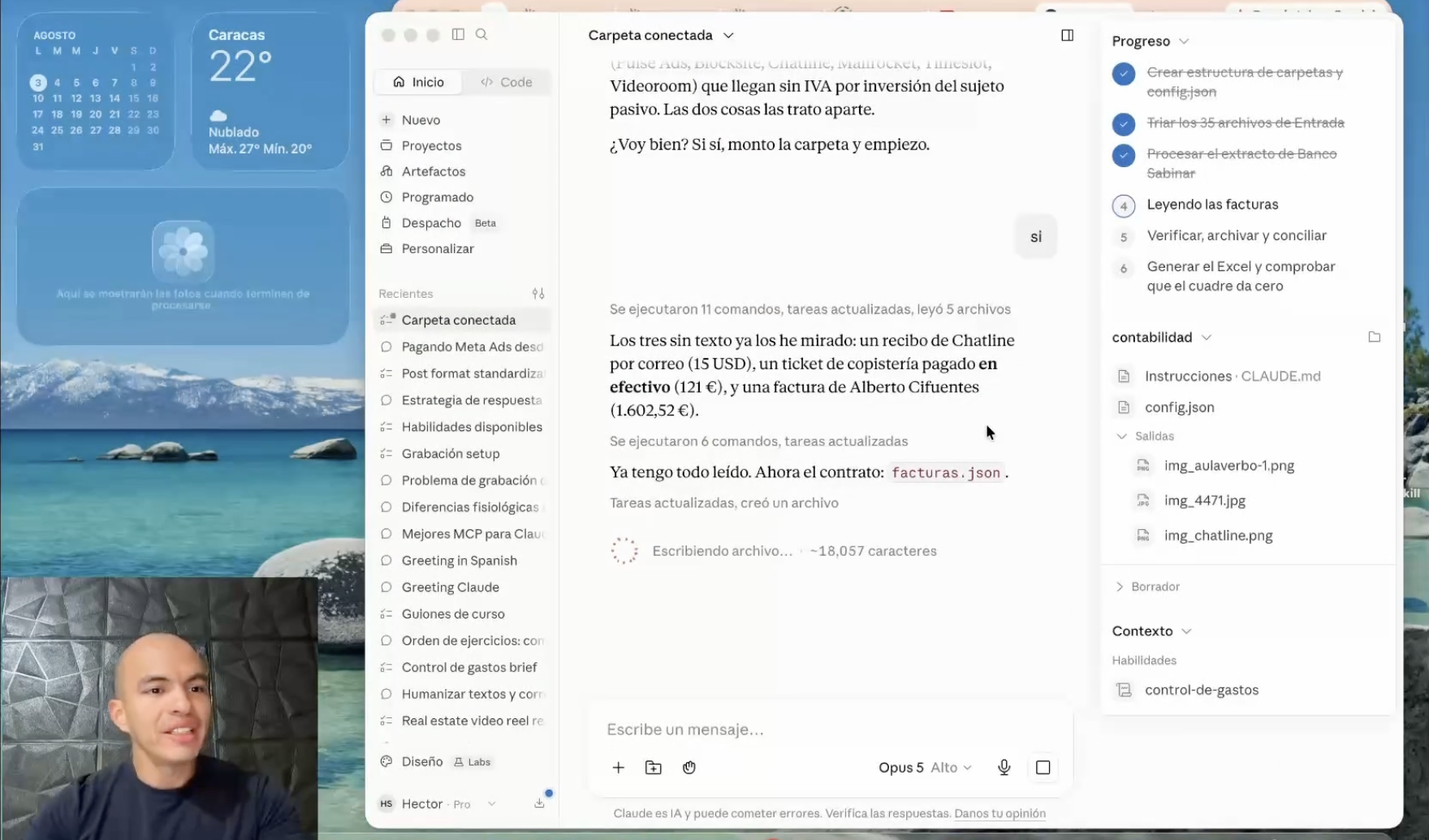This screenshot has height=840, width=1429.
Task: Click step 6 Generar el Excel
Action: tap(1224, 276)
